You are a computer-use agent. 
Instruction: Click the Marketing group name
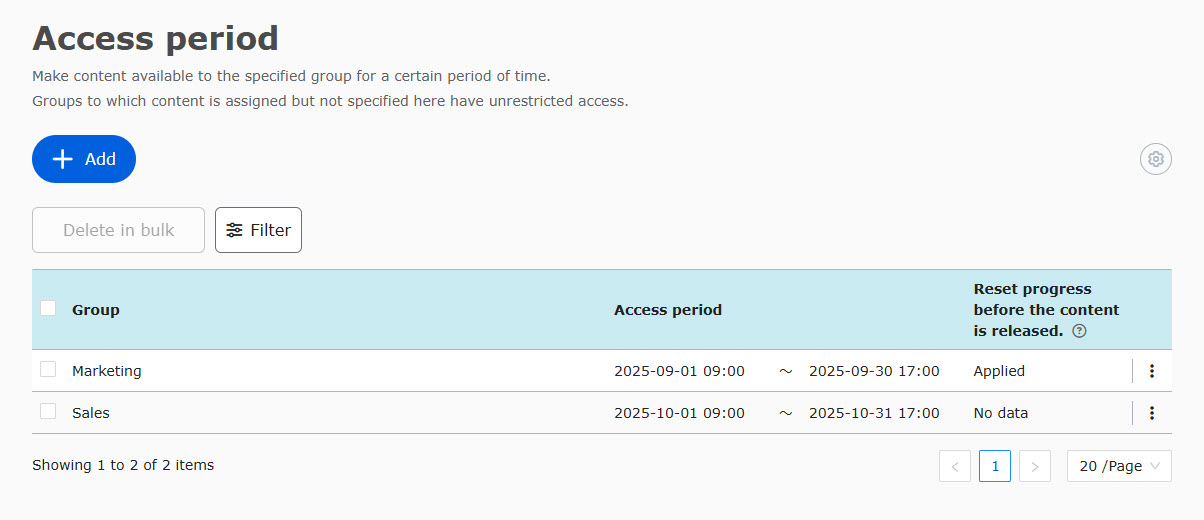tap(107, 371)
